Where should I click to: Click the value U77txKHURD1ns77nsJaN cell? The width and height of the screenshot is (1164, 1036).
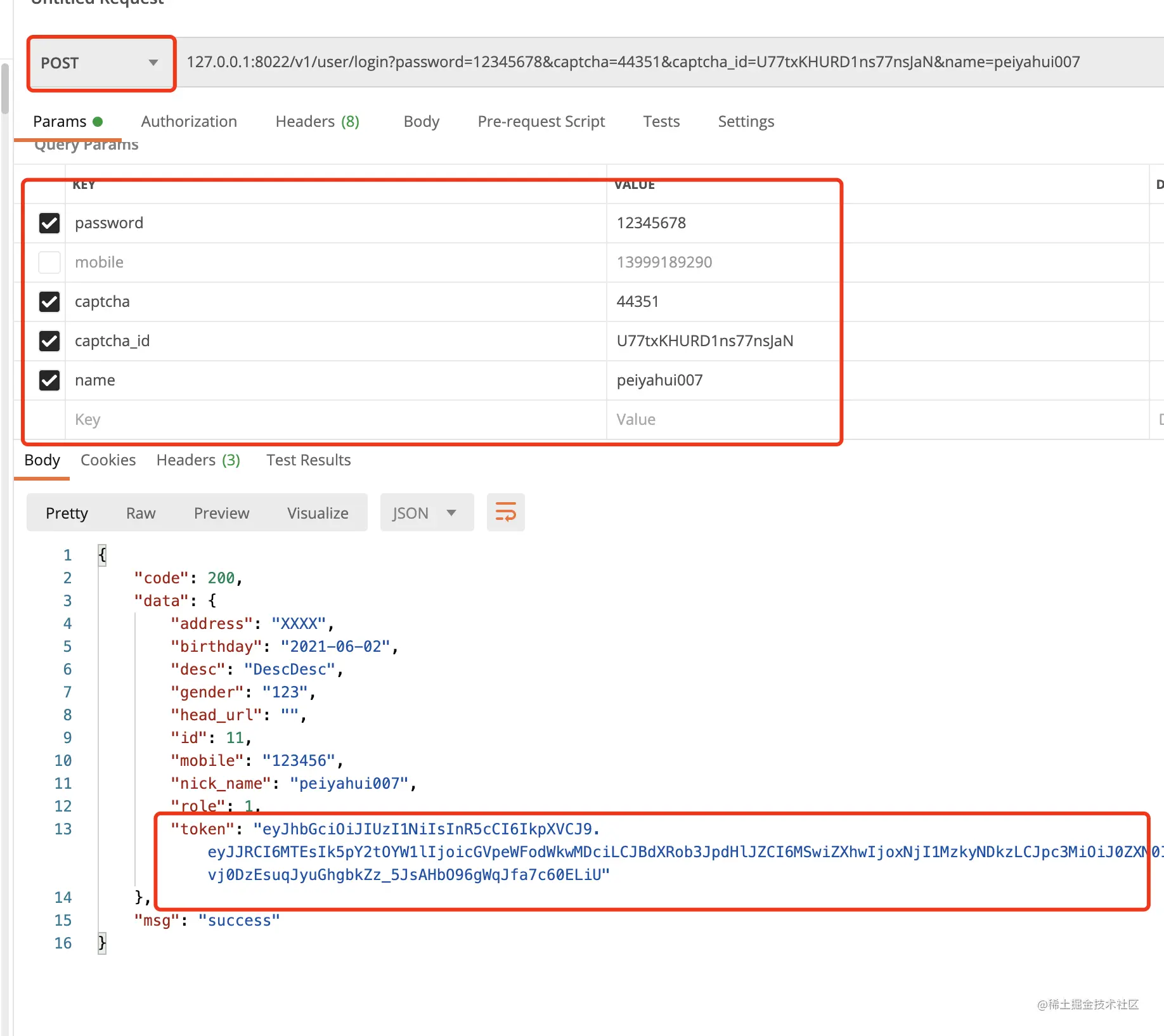click(x=877, y=341)
